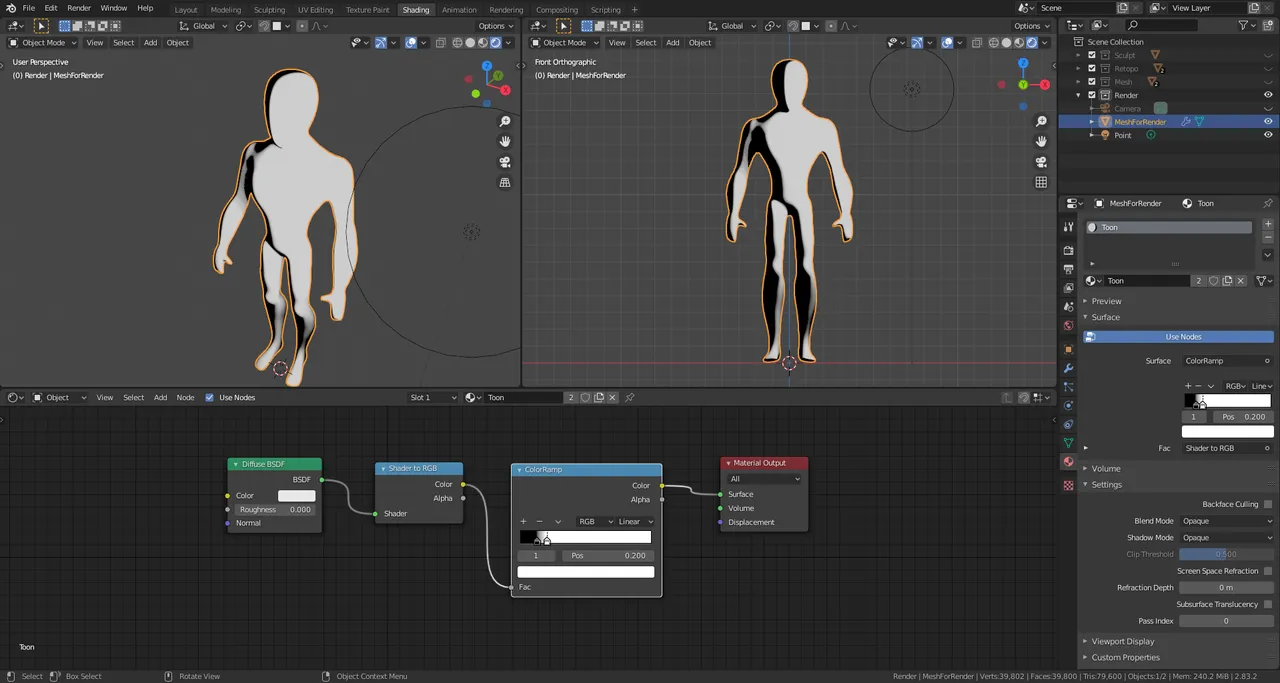This screenshot has height=683, width=1280.
Task: Enable Subsurface Translucency checkbox
Action: click(1268, 604)
